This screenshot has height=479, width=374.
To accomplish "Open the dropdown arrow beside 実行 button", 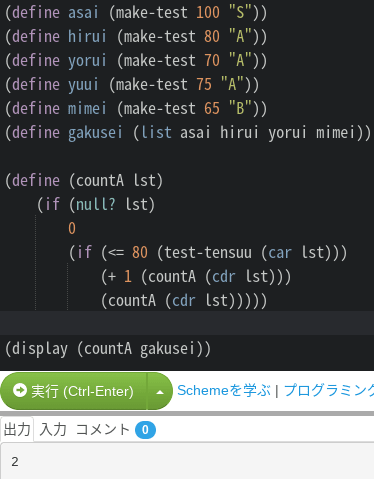I will (160, 391).
